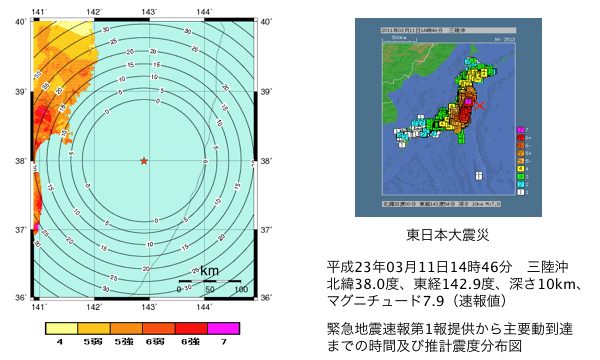
Task: Click the 平成23年03月11日14時46分 date line
Action: pyautogui.click(x=419, y=267)
